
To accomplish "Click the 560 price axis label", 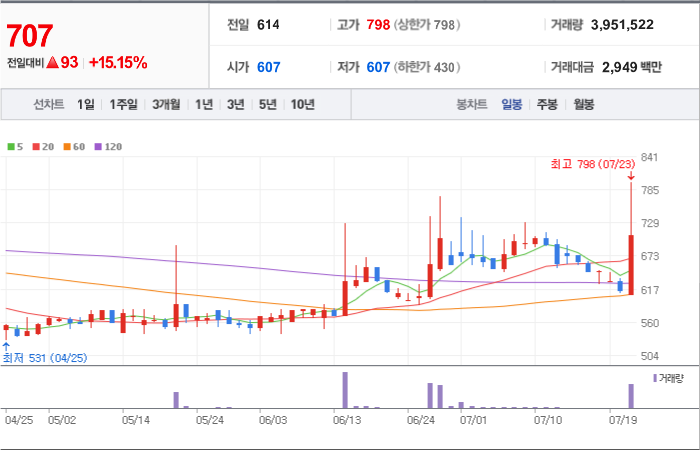I will click(x=650, y=323).
